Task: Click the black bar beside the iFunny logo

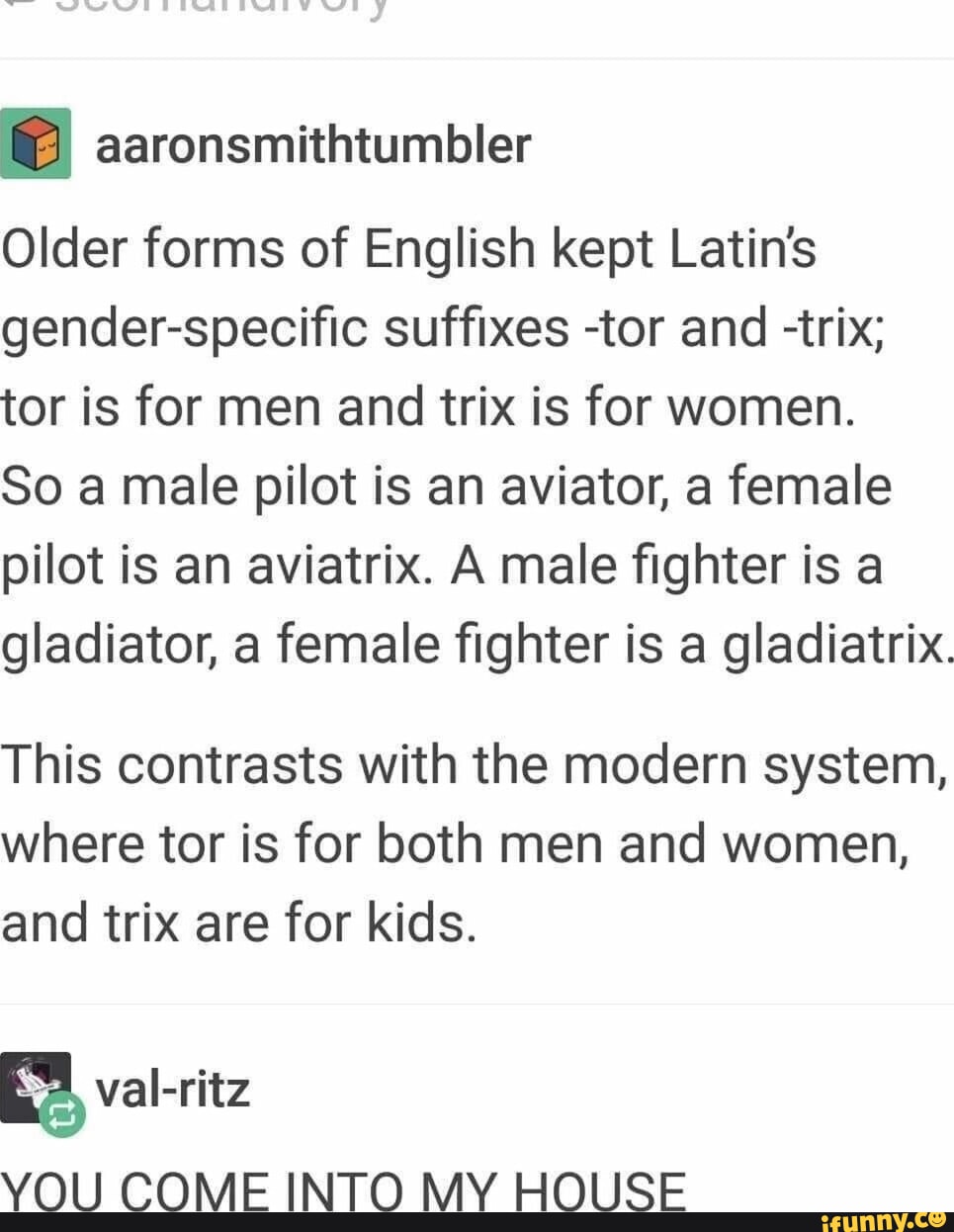Action: pyautogui.click(x=395, y=1222)
